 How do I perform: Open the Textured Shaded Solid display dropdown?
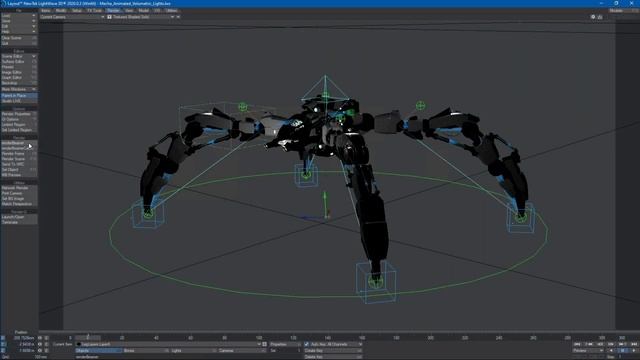(141, 17)
